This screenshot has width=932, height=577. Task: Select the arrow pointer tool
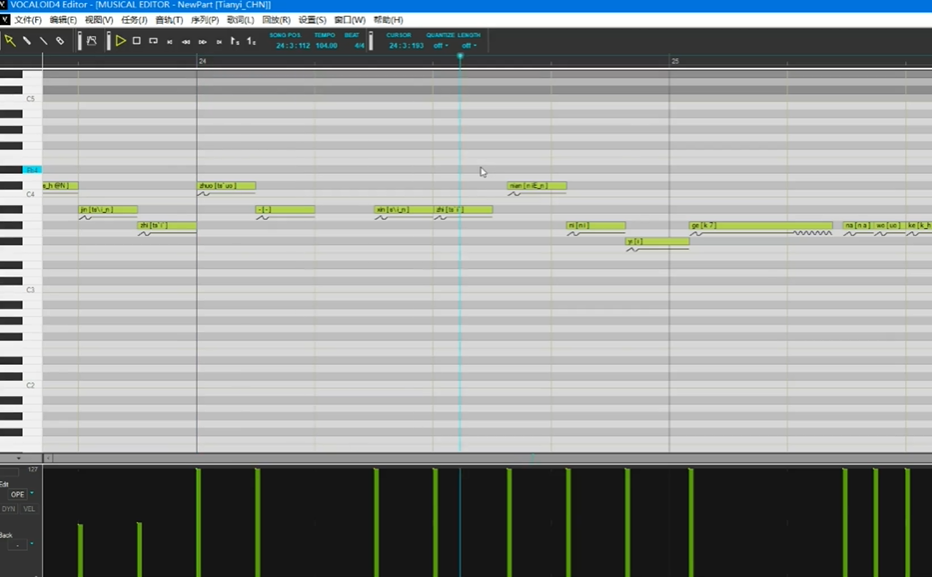(9, 41)
